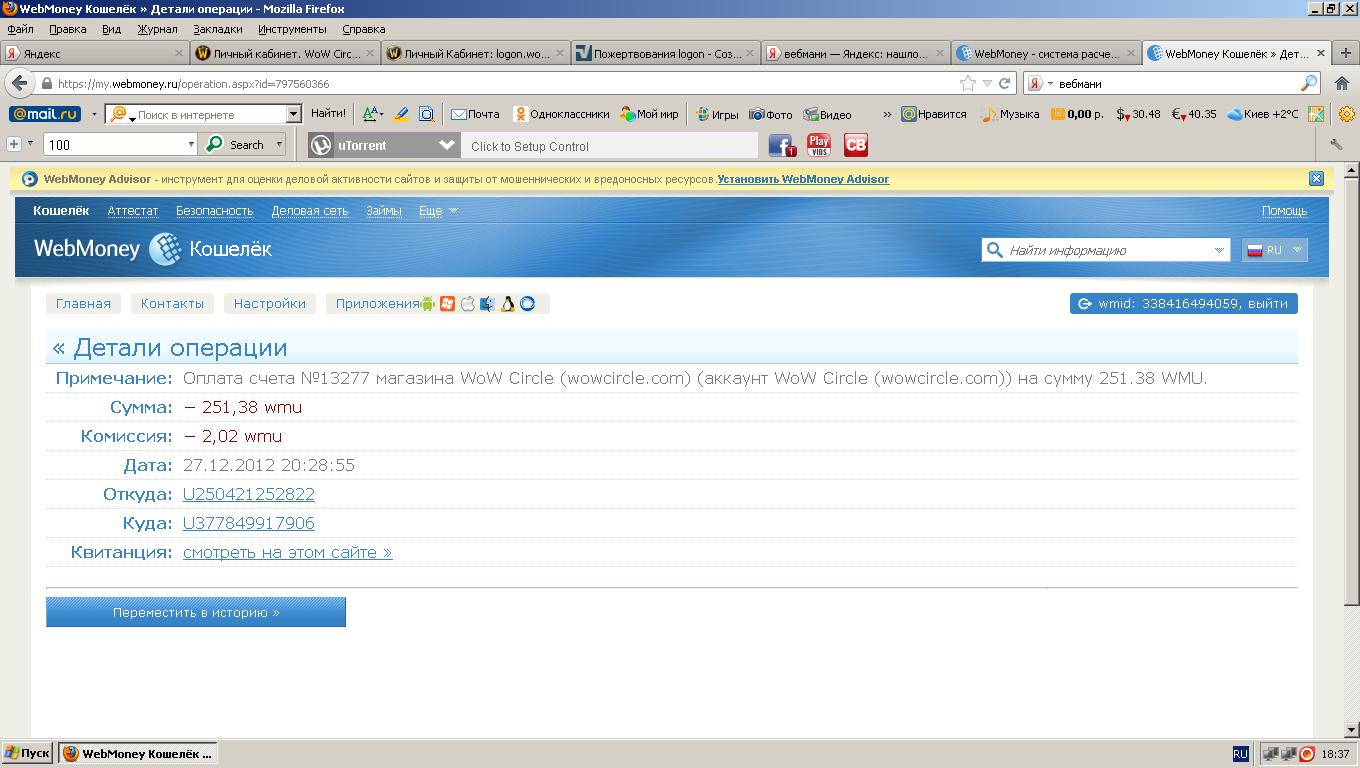Click the uTorrent logo icon
The height and width of the screenshot is (768, 1360).
(321, 145)
